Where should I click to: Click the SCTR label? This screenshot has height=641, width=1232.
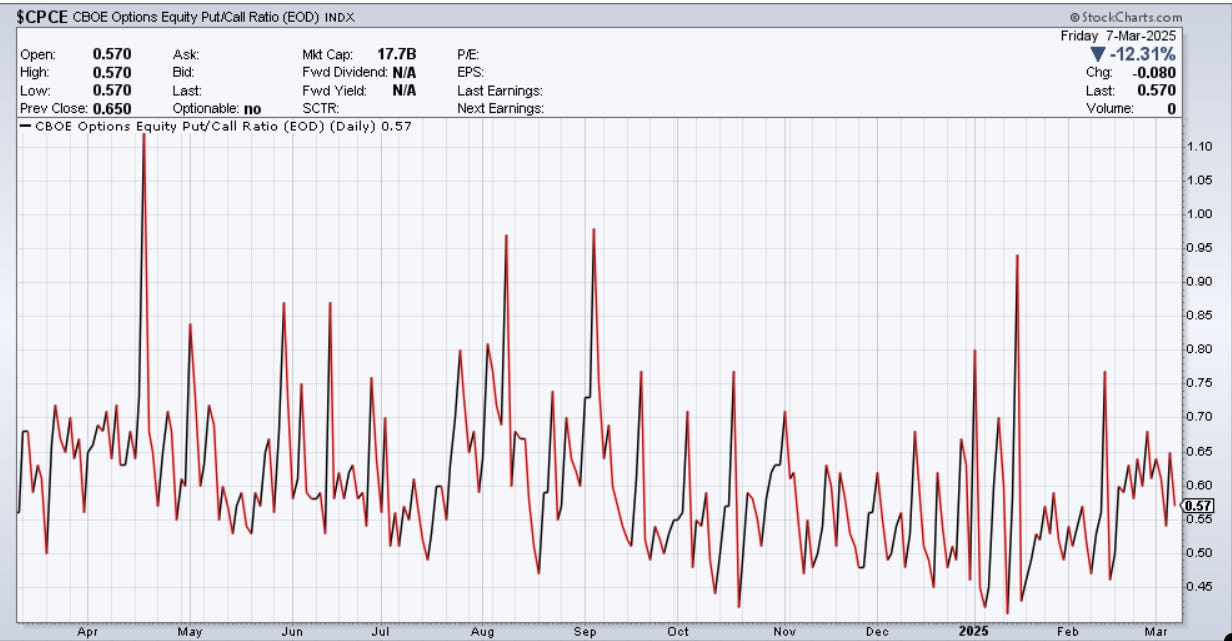point(320,108)
